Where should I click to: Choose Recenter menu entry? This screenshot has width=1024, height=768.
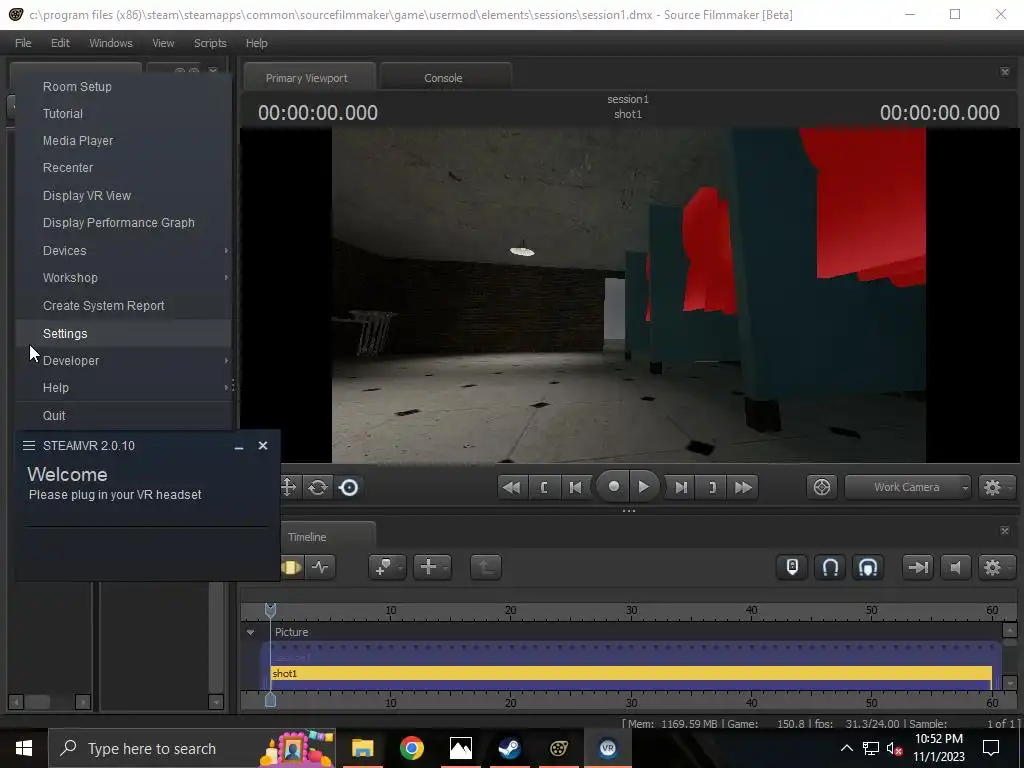point(123,168)
